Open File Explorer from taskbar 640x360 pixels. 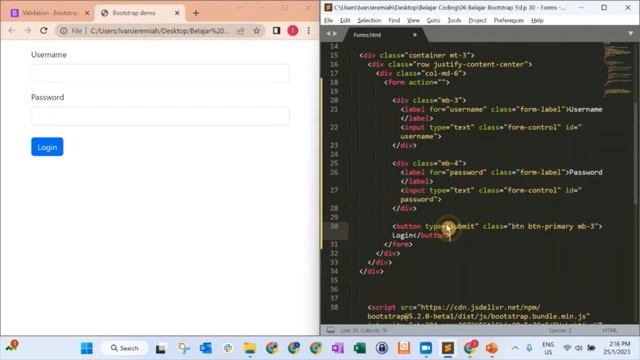pyautogui.click(x=250, y=348)
